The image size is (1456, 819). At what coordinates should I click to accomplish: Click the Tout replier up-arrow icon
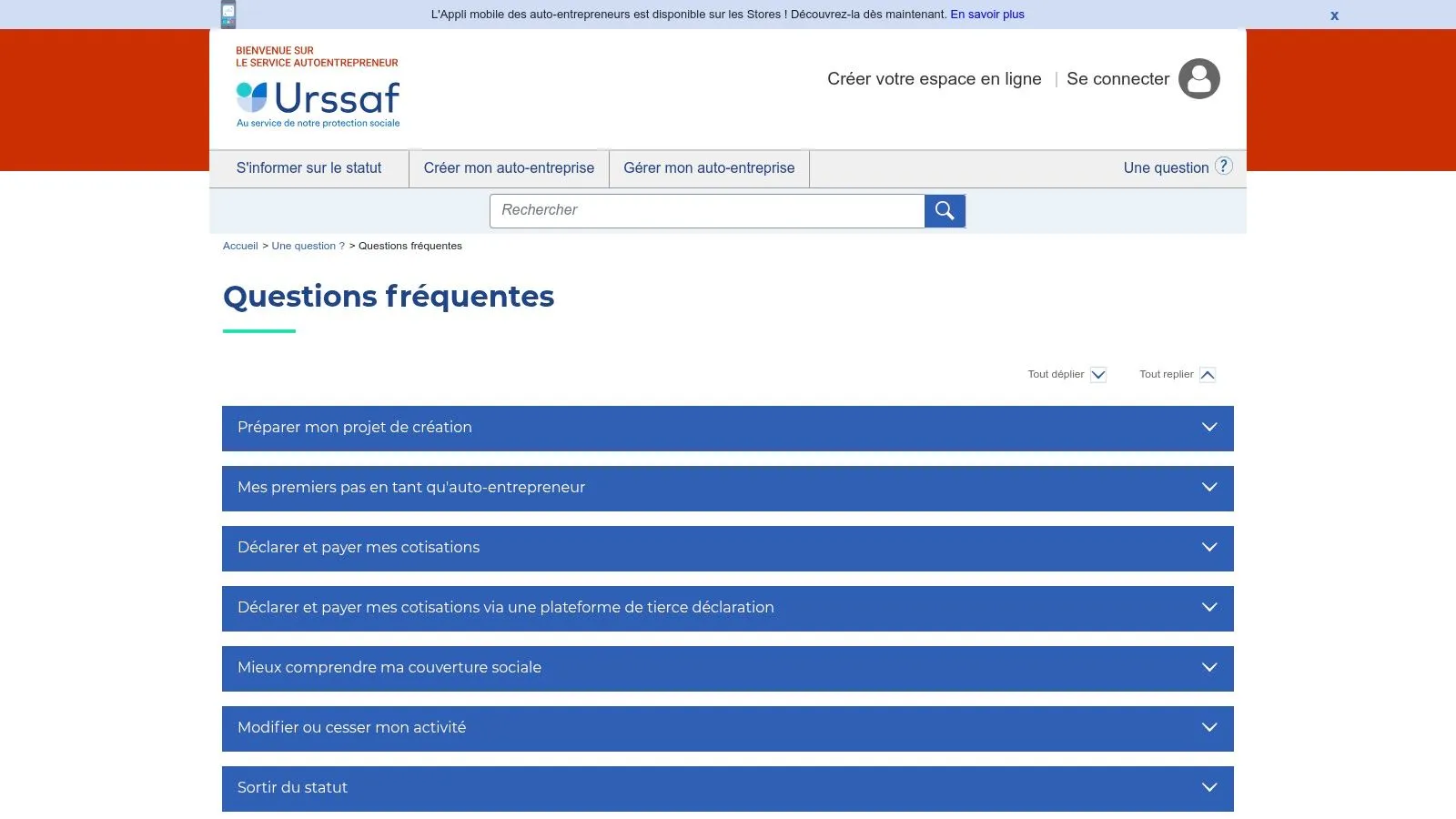1208,375
